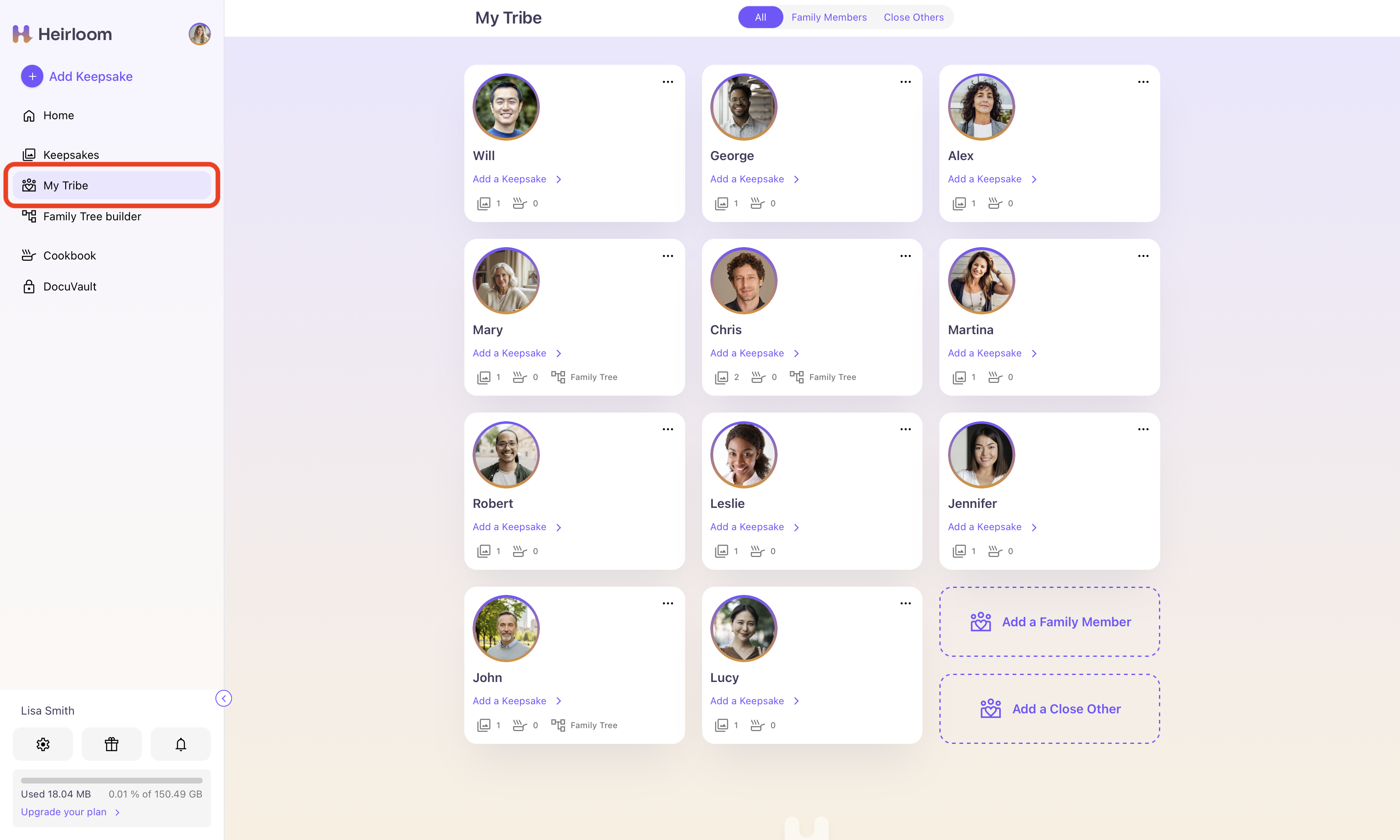Click the Heirloom logo
Viewport: 1400px width, 840px height.
62,34
